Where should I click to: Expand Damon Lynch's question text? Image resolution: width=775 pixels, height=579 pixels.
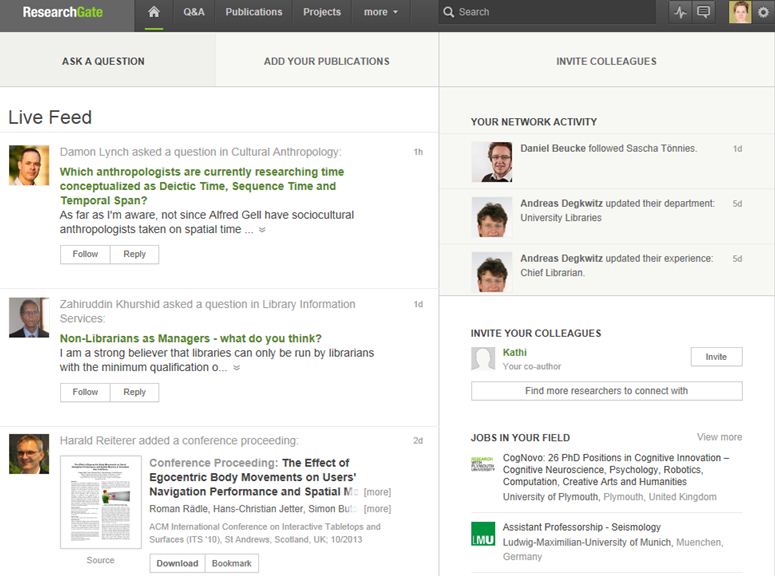262,230
